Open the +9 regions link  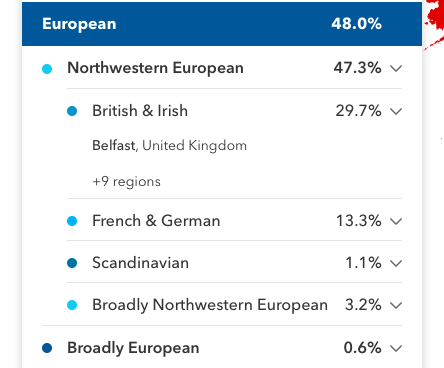(x=126, y=182)
